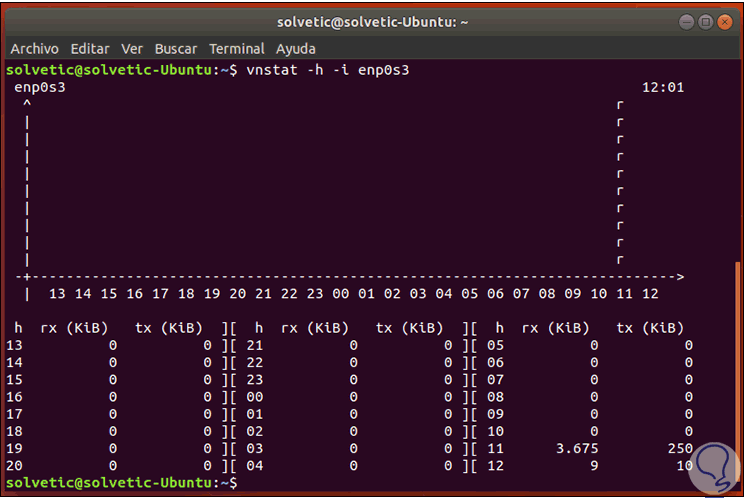Open the Editar menu
The image size is (744, 498).
point(90,49)
